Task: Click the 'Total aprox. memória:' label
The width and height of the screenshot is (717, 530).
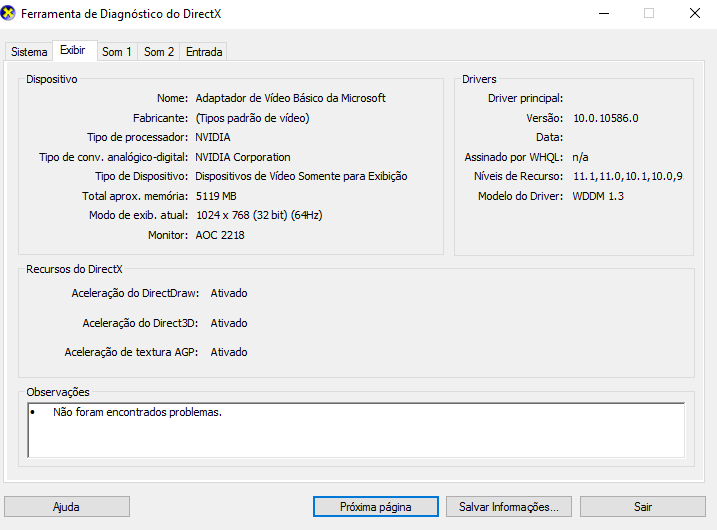Action: pyautogui.click(x=135, y=196)
